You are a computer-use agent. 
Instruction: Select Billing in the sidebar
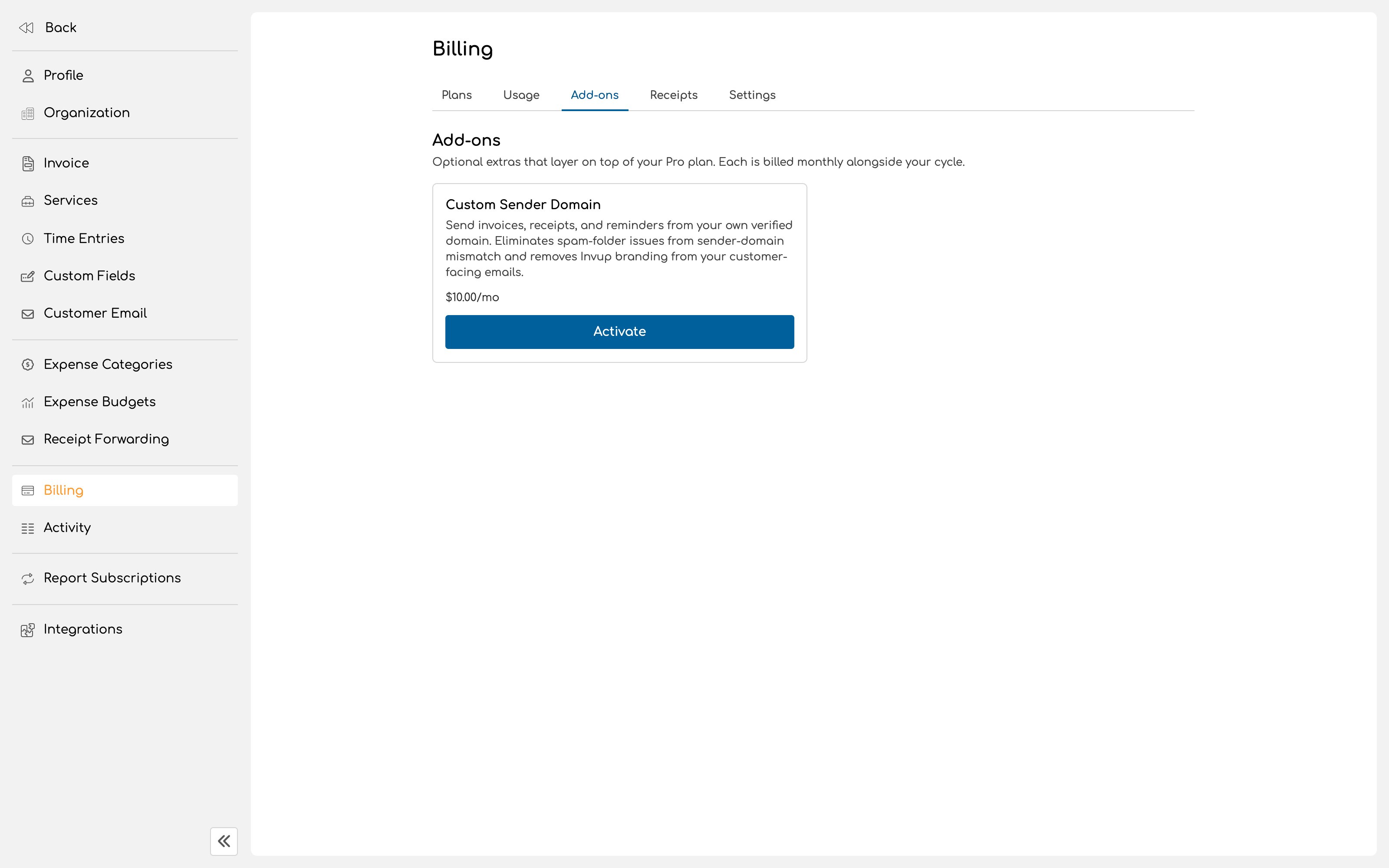pos(125,490)
